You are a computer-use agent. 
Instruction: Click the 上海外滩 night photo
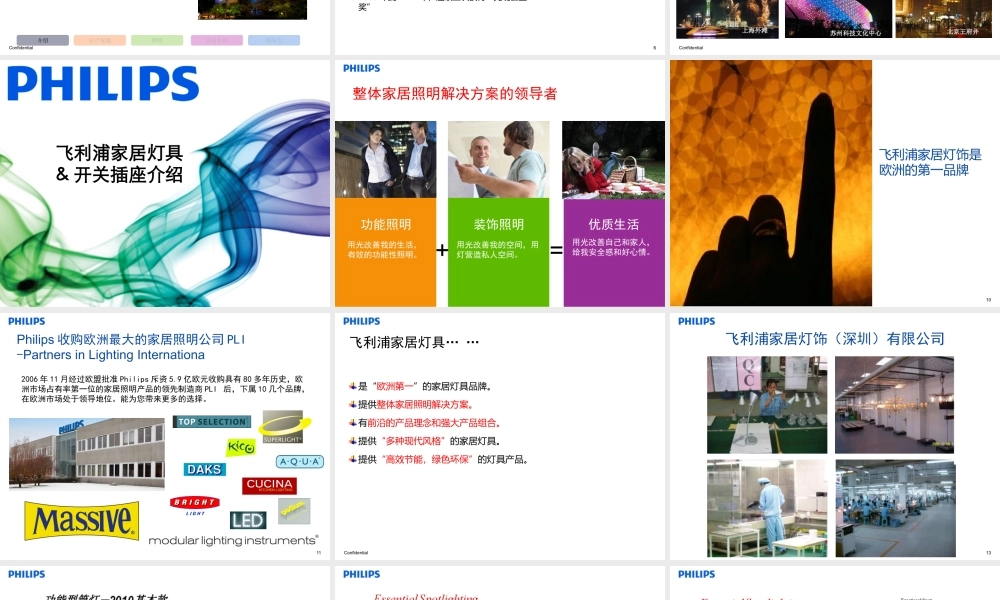coord(727,19)
